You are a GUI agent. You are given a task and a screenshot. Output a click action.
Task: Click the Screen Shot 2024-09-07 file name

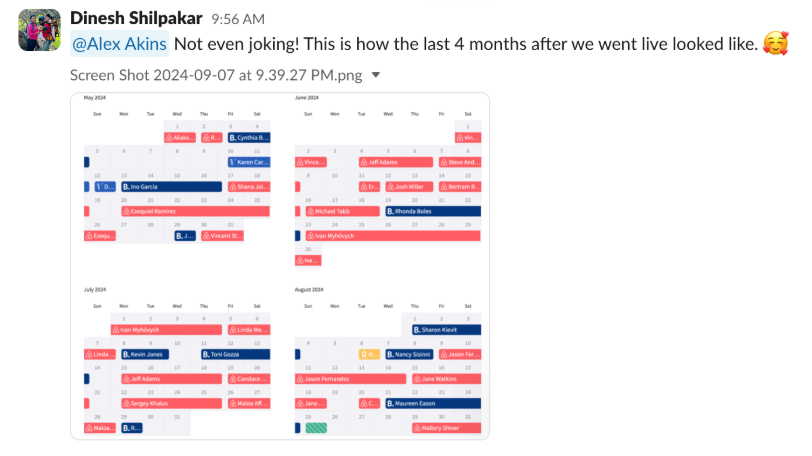(216, 76)
